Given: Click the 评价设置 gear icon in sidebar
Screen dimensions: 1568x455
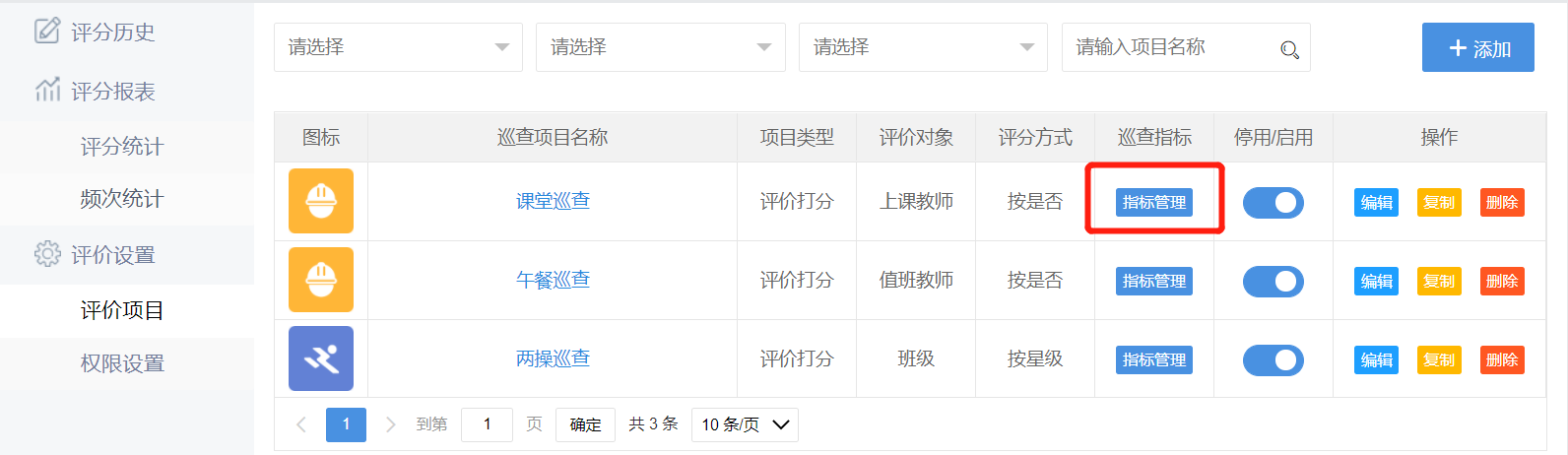Looking at the screenshot, I should [x=46, y=254].
